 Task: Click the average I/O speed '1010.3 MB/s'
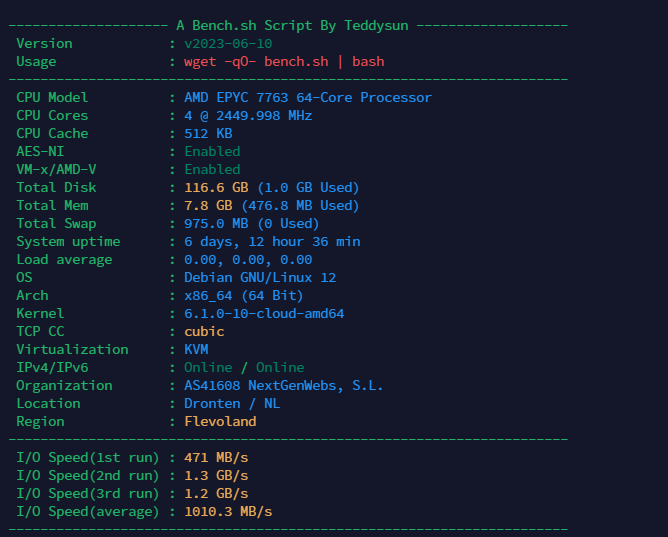coord(228,512)
